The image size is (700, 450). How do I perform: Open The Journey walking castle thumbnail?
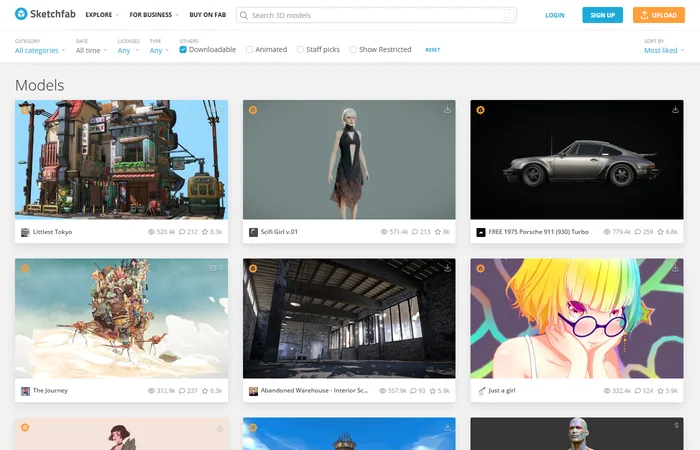point(121,318)
